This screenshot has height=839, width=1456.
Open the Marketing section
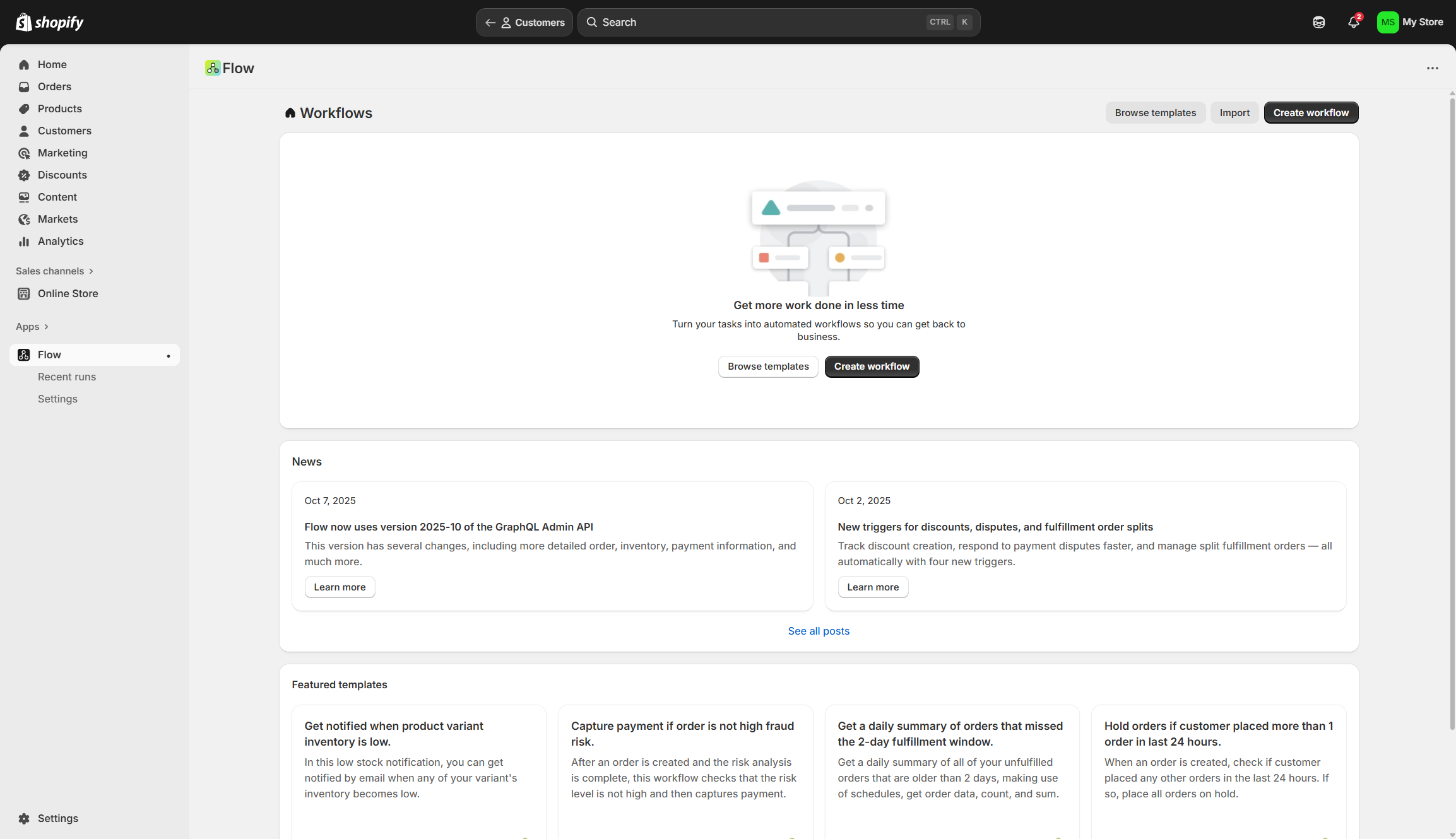point(62,153)
